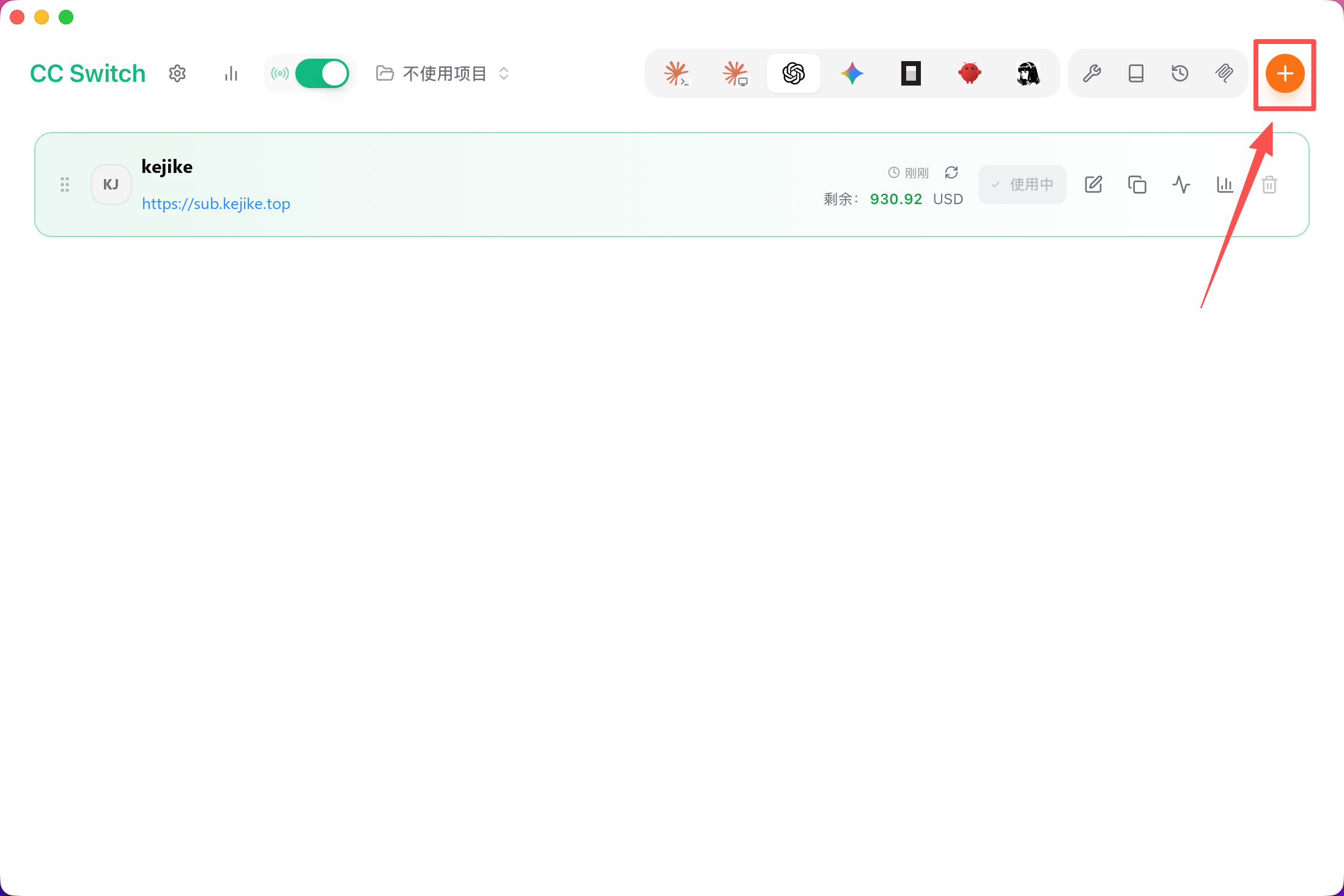The width and height of the screenshot is (1344, 896).
Task: Click the 刚刚 last-updated timestamp
Action: pos(917,173)
